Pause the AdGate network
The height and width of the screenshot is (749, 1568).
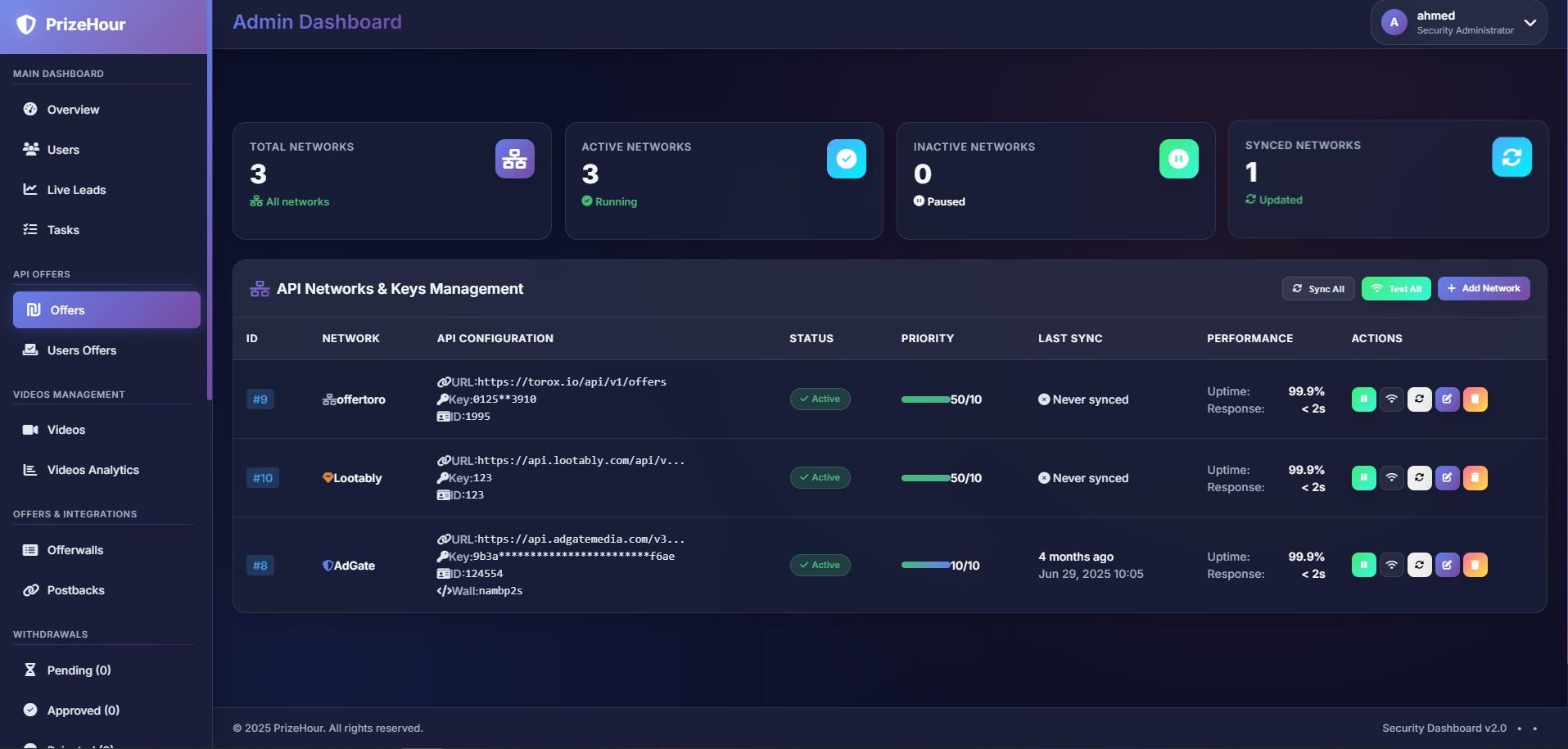1363,565
